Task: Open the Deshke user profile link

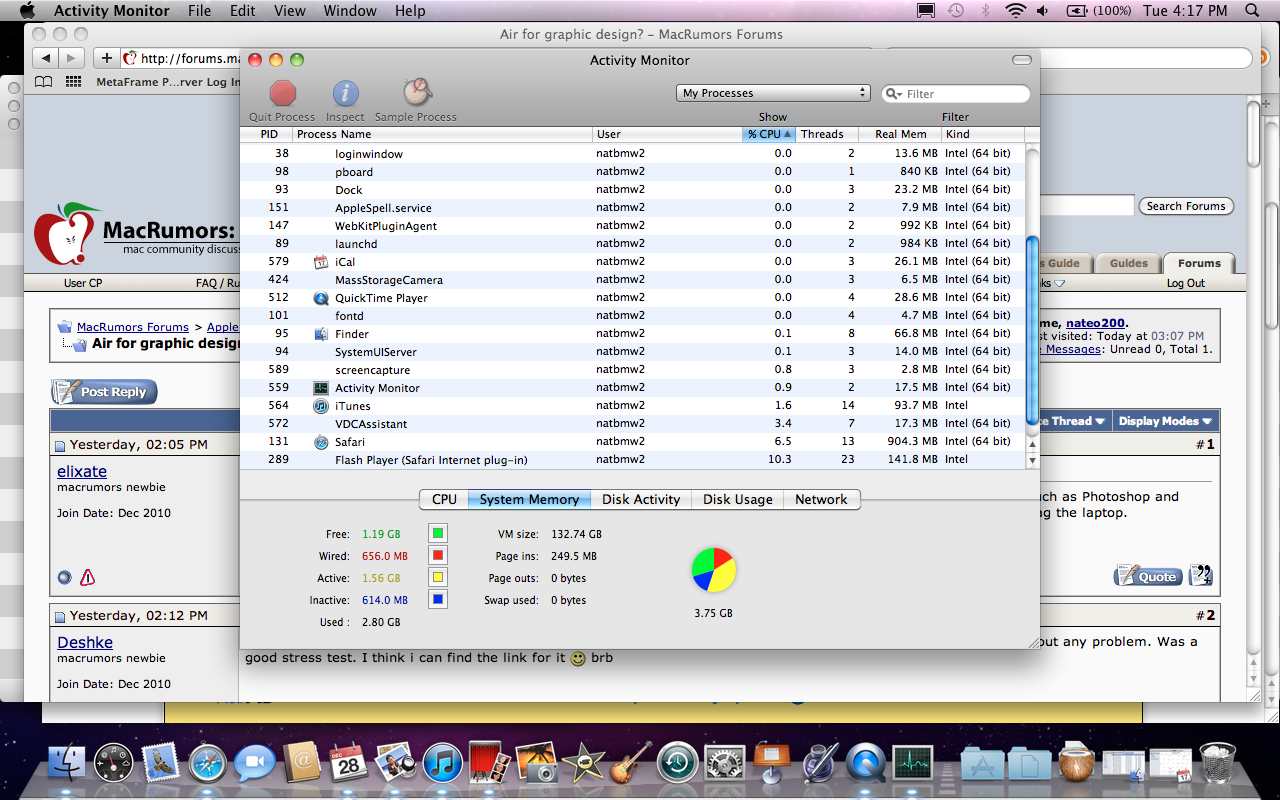Action: coord(85,642)
